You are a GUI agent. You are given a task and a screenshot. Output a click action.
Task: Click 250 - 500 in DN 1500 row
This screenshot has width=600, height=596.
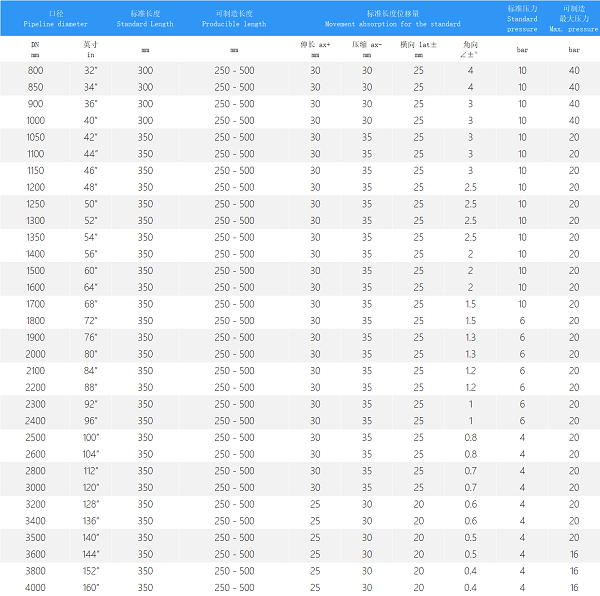[x=234, y=270]
